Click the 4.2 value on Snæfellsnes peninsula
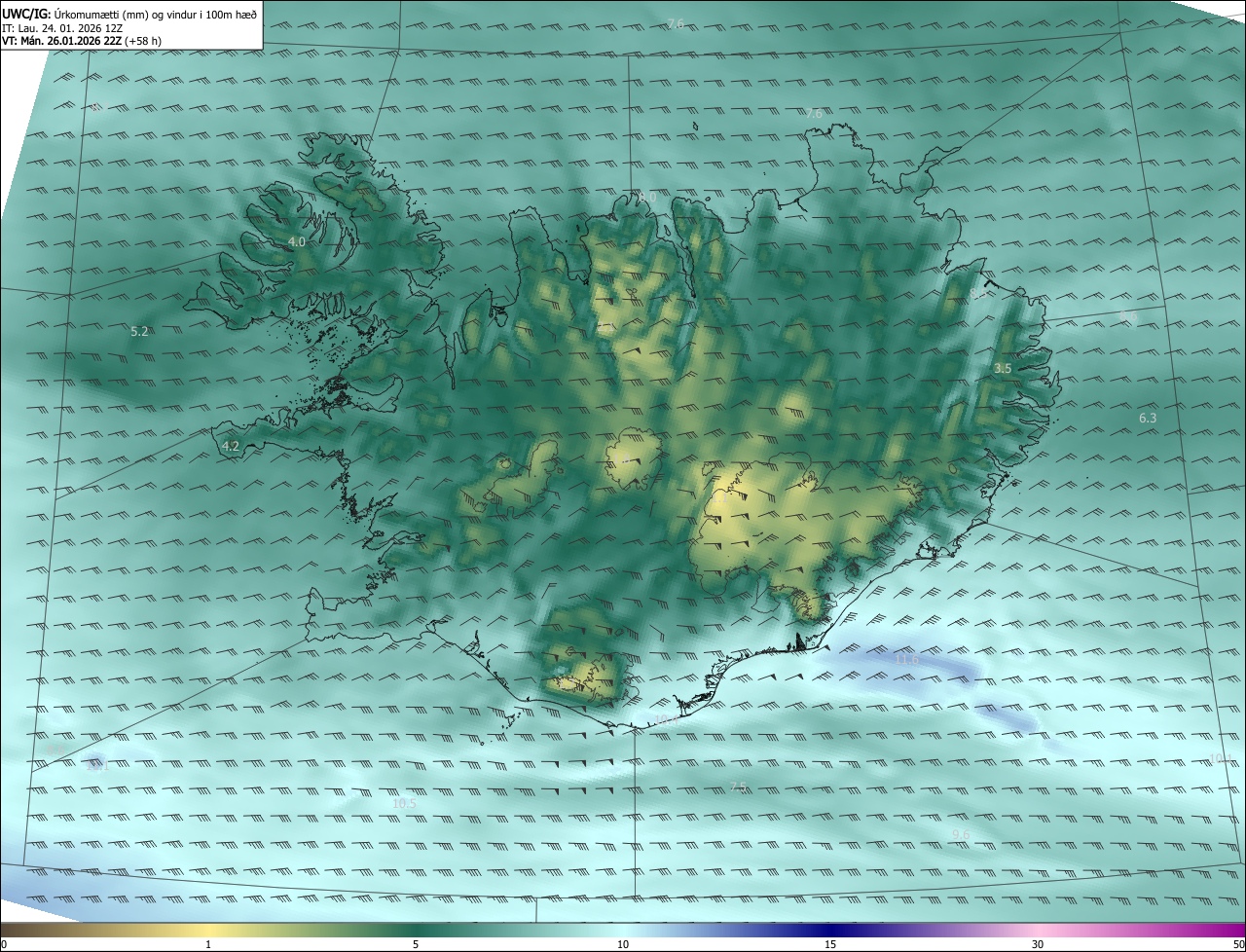This screenshot has height=952, width=1246. tap(231, 447)
